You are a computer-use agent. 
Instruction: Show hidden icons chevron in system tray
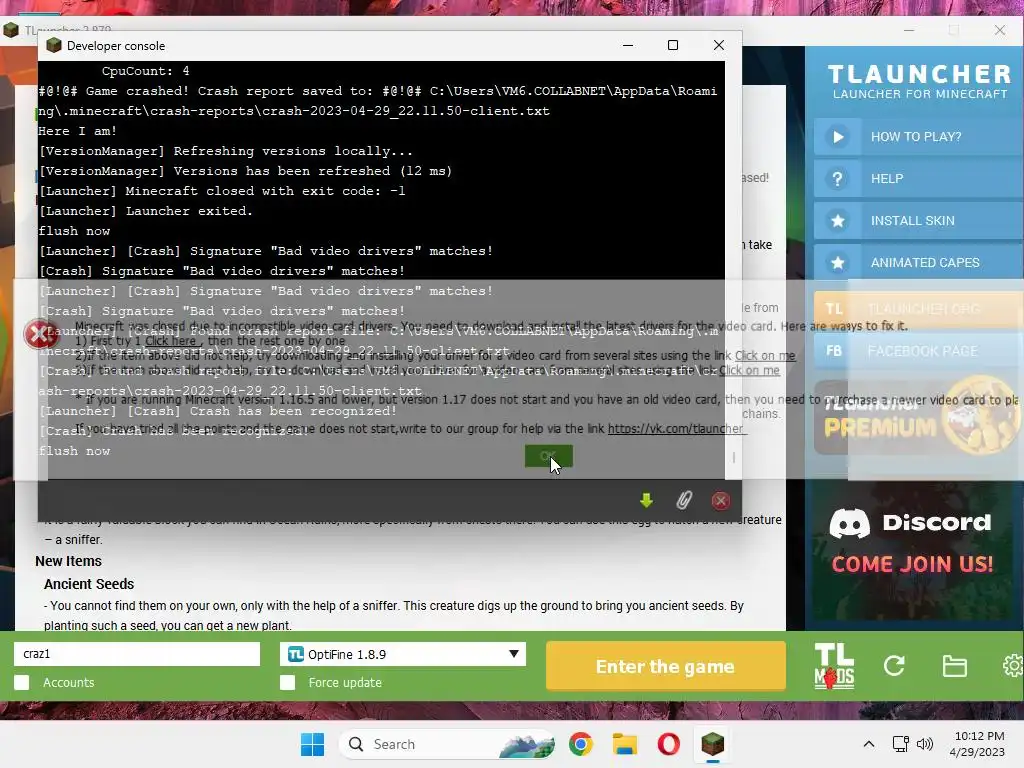(869, 744)
